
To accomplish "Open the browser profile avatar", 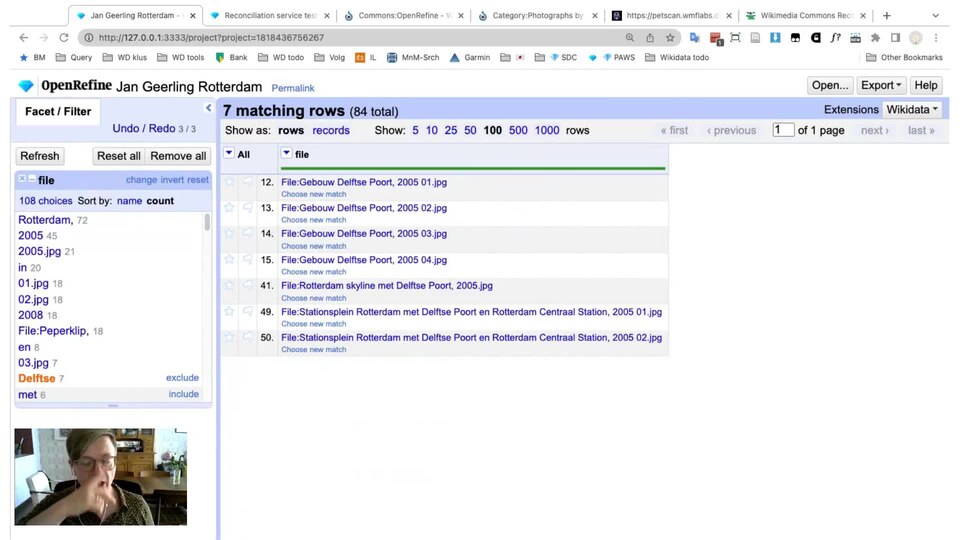I will [x=915, y=38].
